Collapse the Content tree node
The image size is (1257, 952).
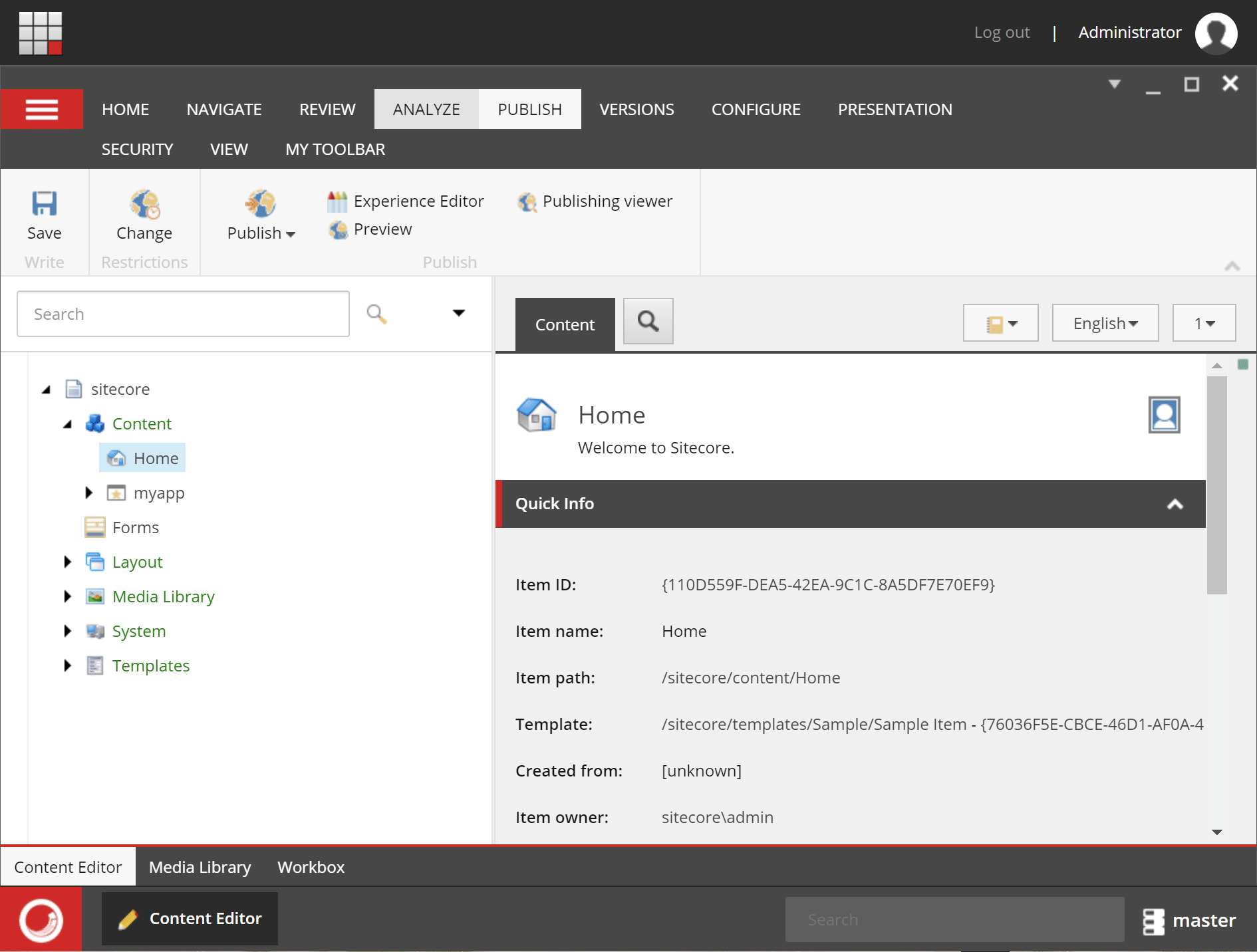(x=67, y=424)
